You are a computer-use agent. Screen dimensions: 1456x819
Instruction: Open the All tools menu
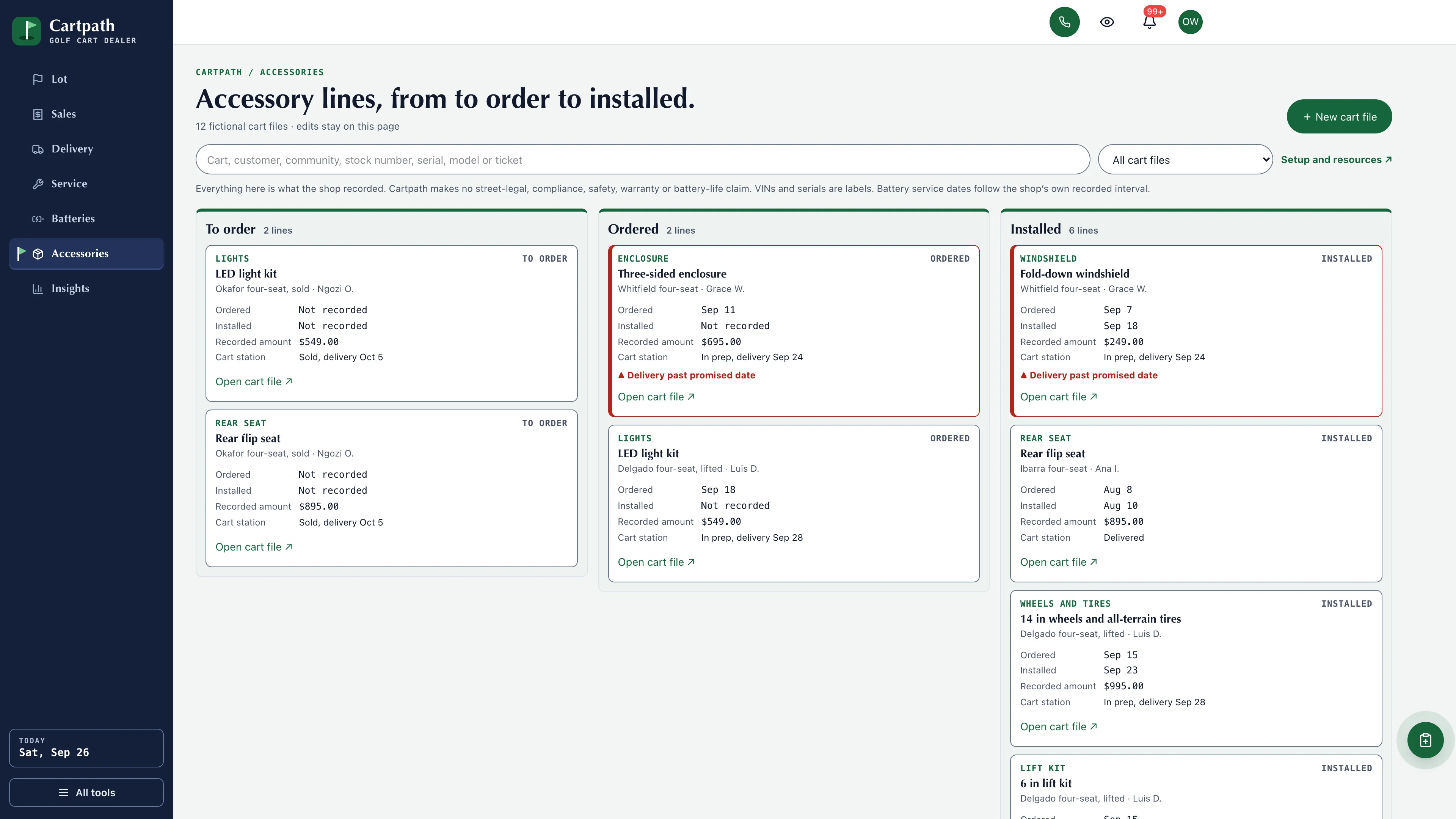click(86, 792)
